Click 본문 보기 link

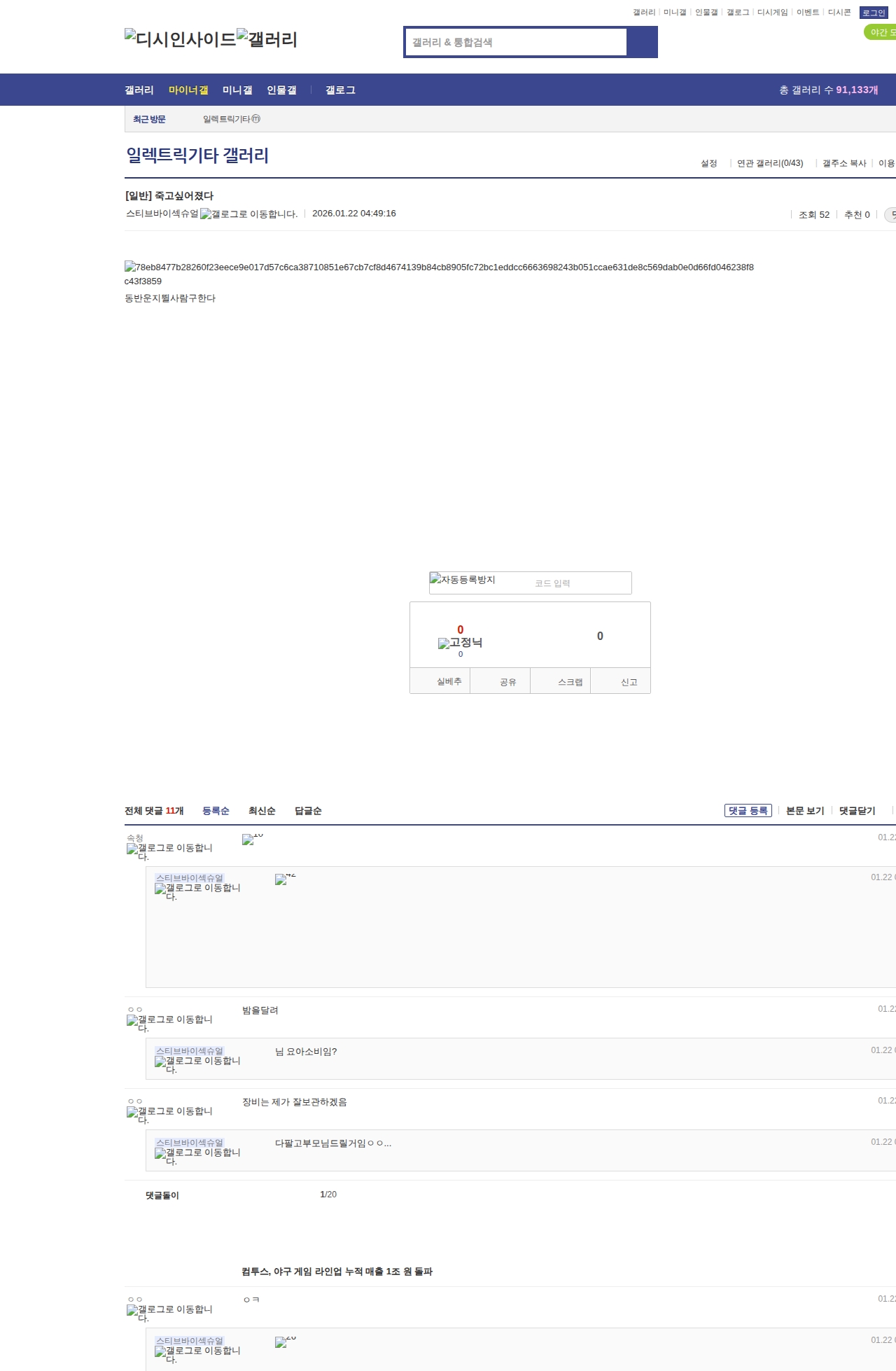click(805, 811)
